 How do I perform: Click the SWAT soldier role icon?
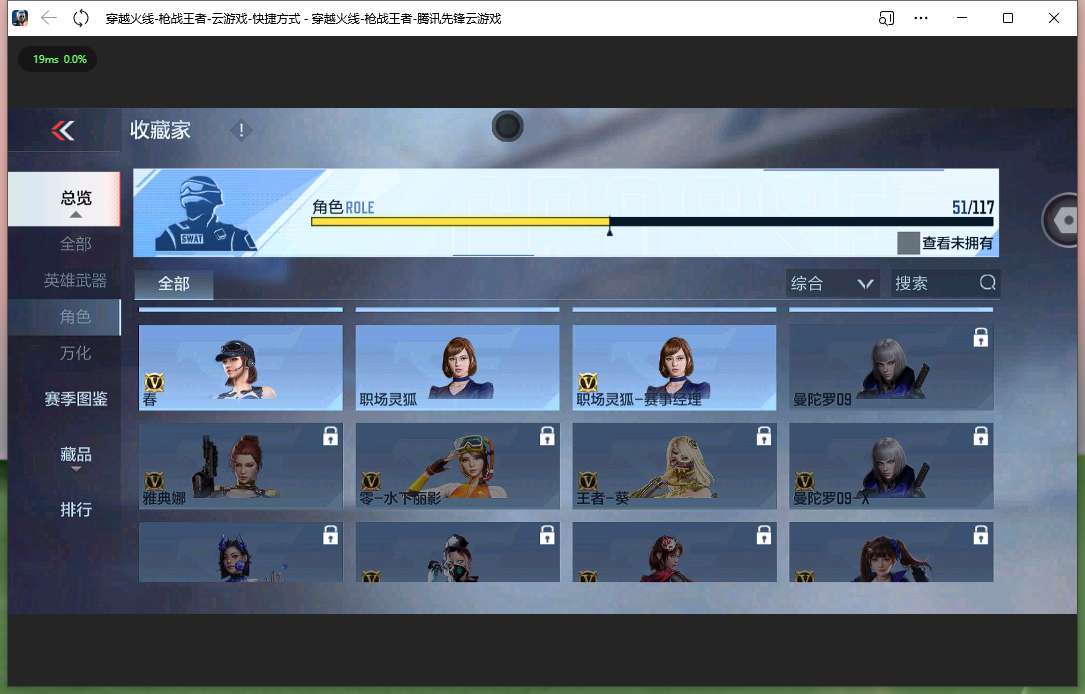pos(204,213)
